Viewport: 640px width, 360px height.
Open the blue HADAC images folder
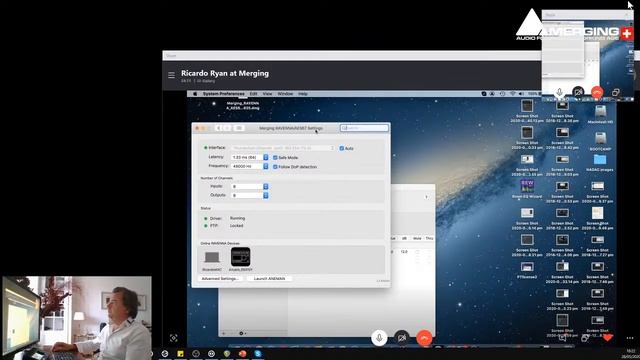[x=600, y=160]
